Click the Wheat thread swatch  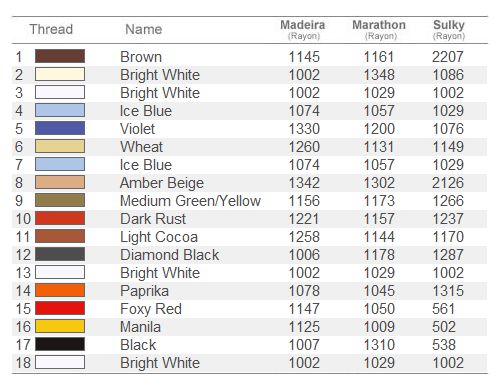tap(60, 146)
